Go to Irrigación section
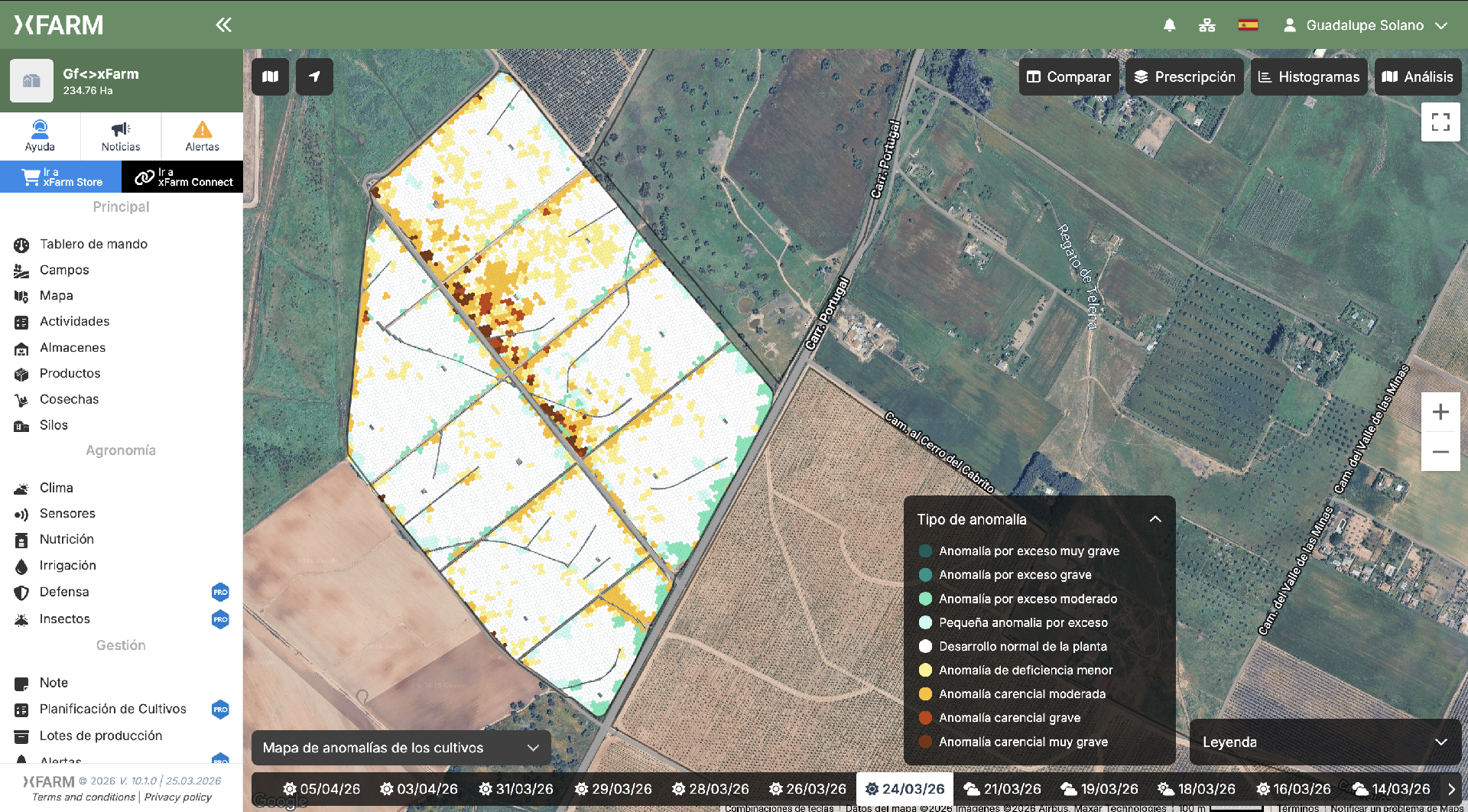Viewport: 1468px width, 812px height. coord(68,566)
